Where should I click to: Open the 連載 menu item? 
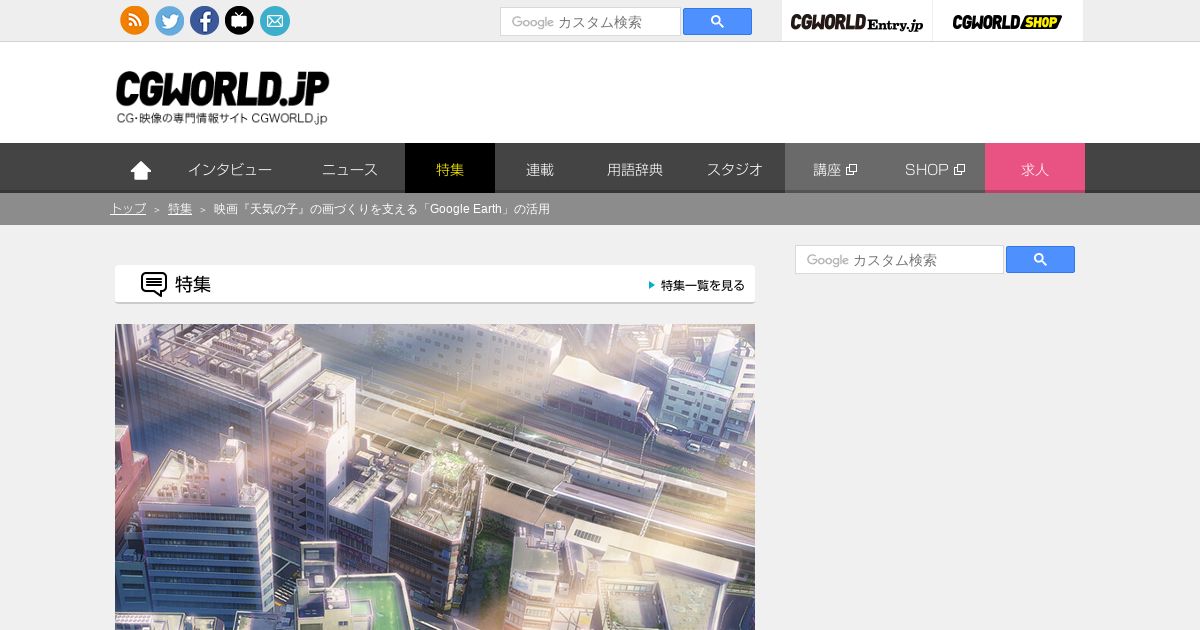tap(540, 169)
